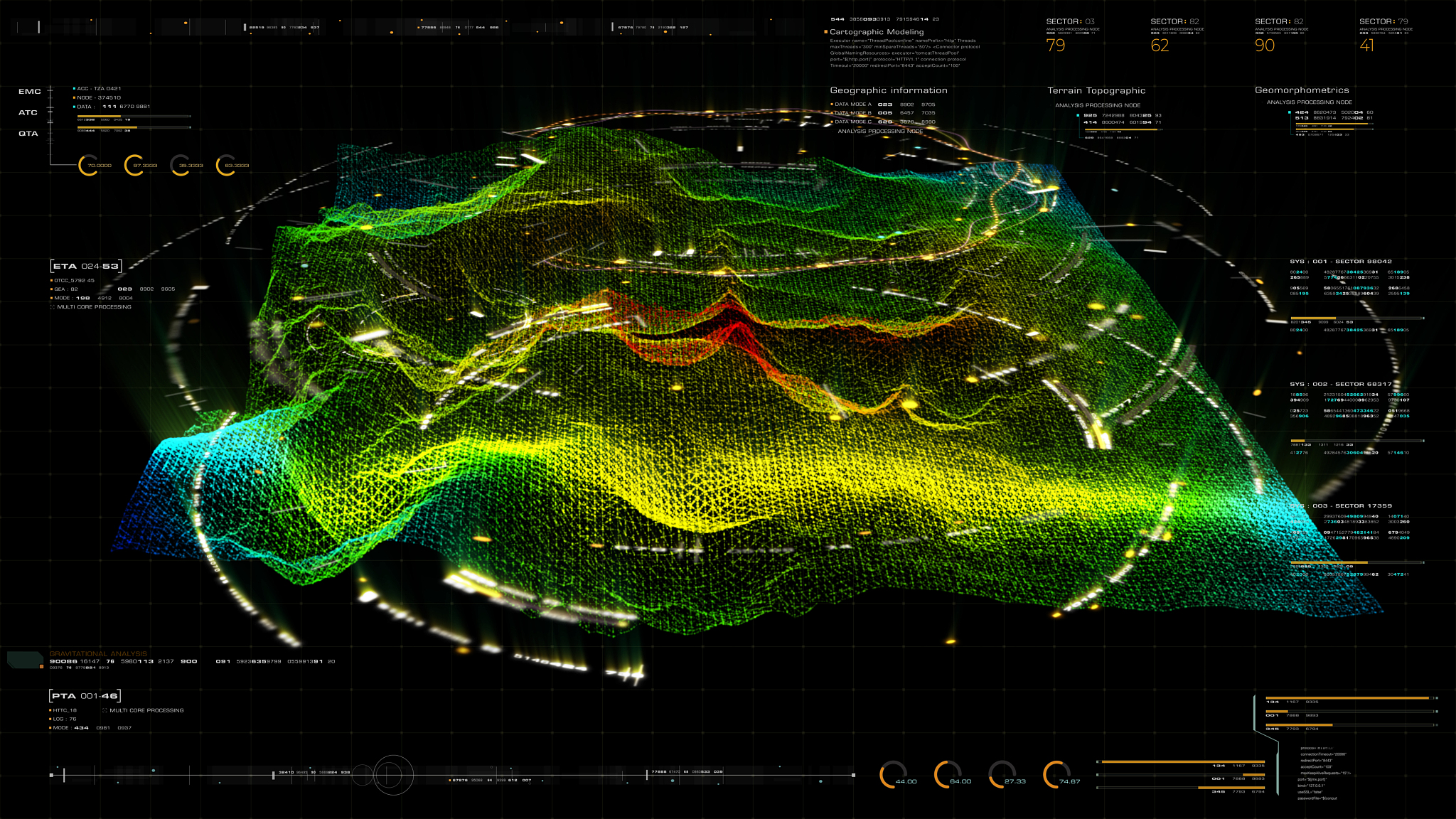1456x819 pixels.
Task: Toggle Multi Core Processing under ETA 024-53
Action: click(x=53, y=307)
